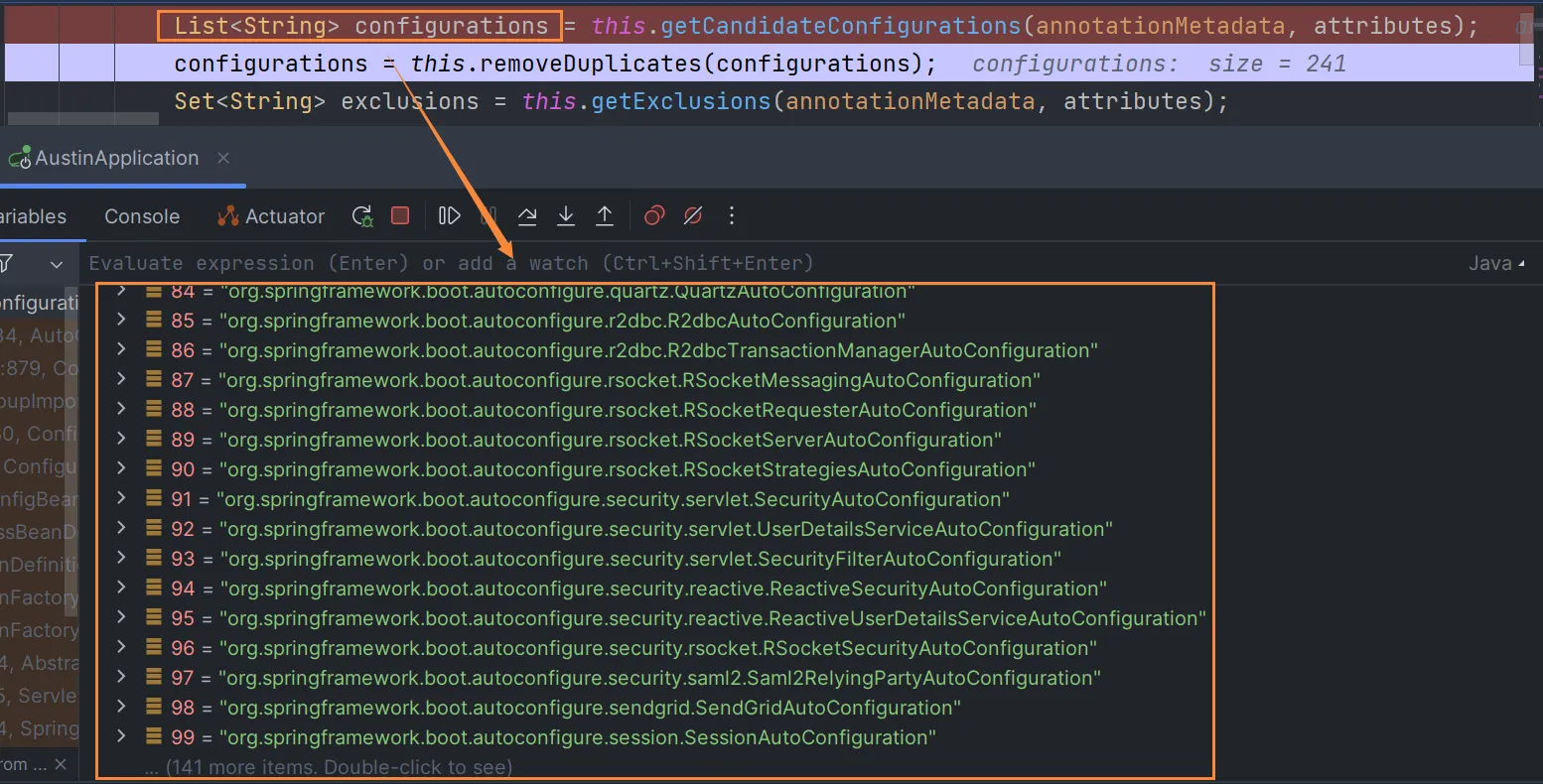This screenshot has height=784, width=1543.
Task: Open the more debugger options menu
Action: point(732,216)
